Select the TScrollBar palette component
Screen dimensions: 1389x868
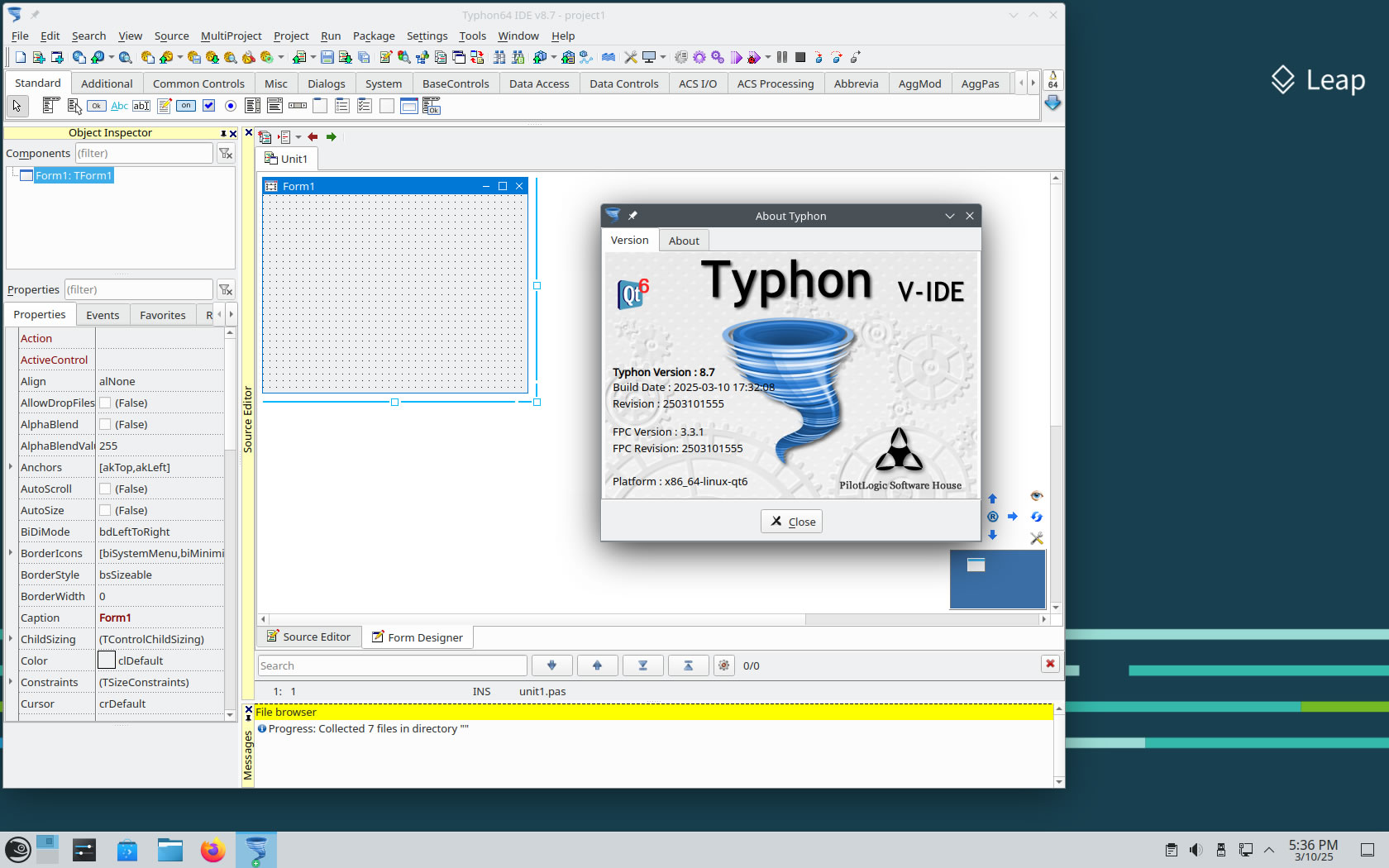coord(298,106)
